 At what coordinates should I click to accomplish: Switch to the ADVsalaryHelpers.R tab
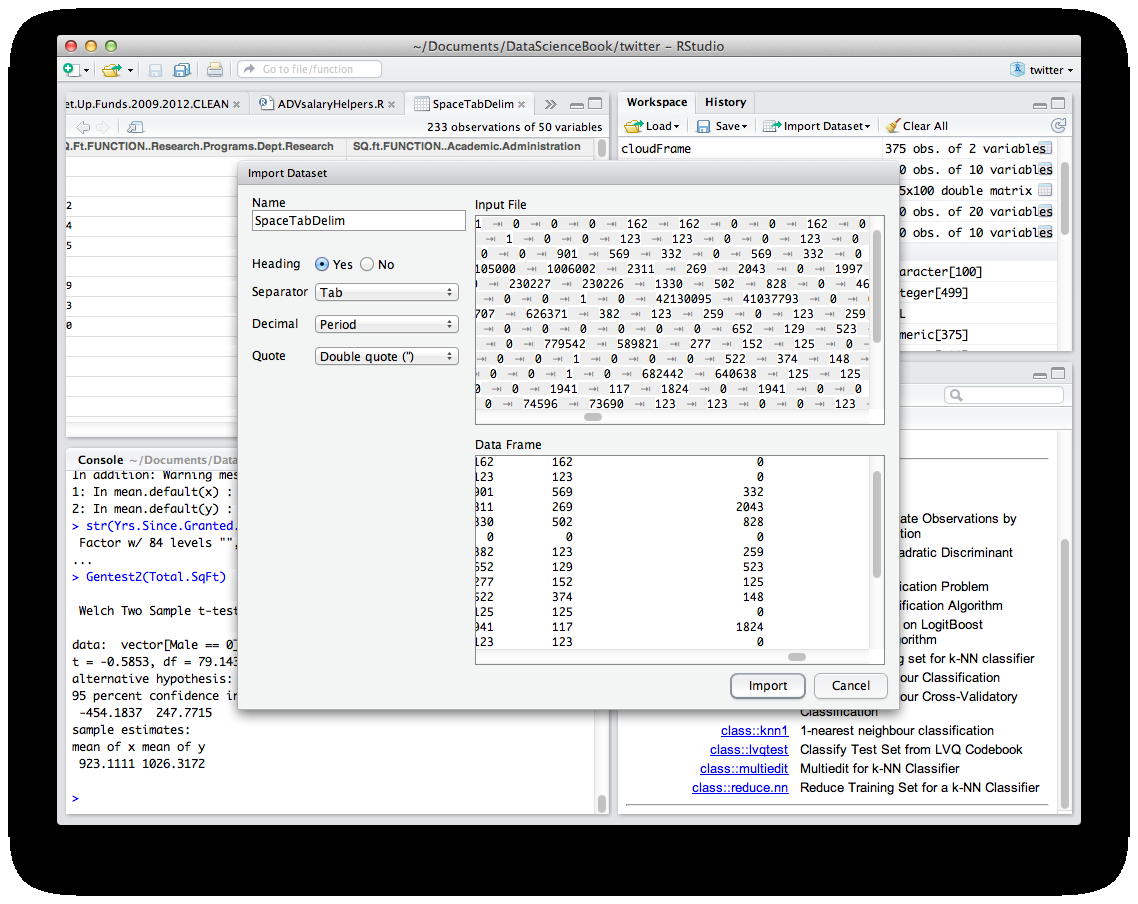(x=330, y=104)
